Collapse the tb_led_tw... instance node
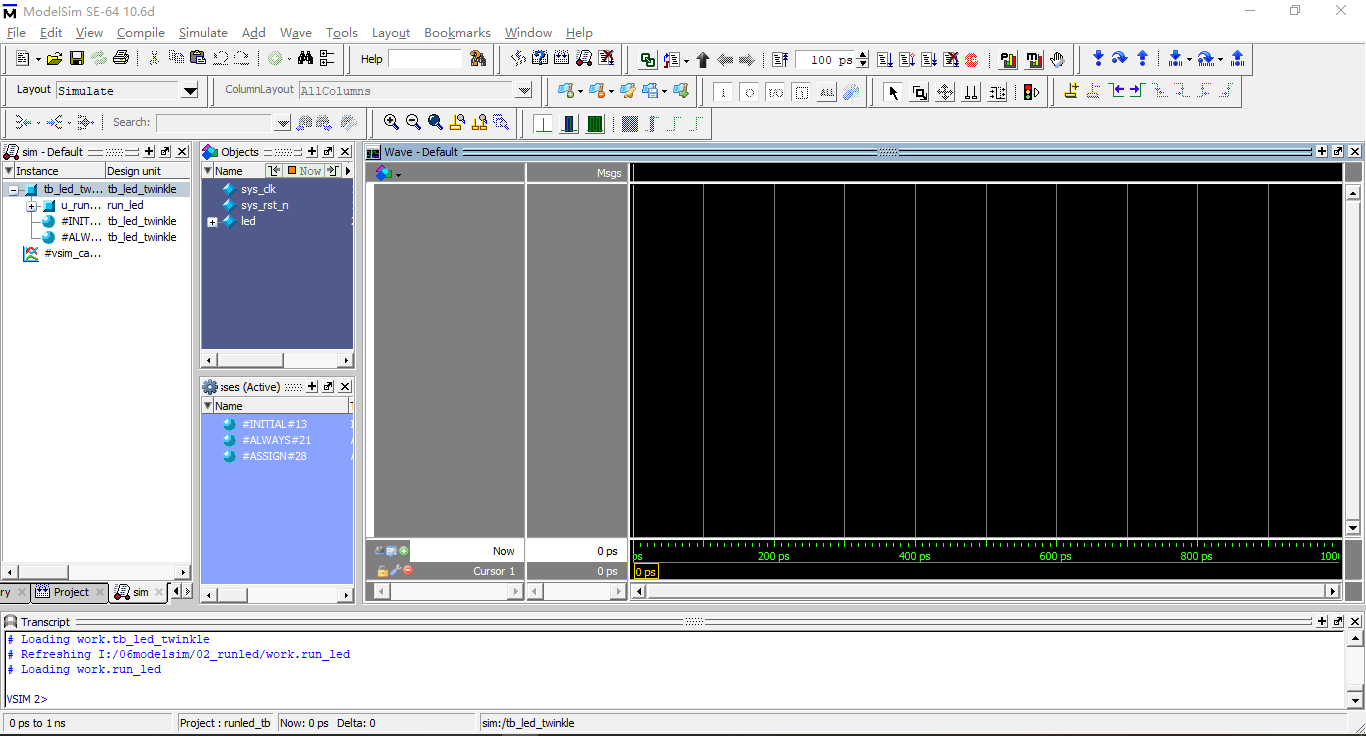The height and width of the screenshot is (736, 1366). (13, 189)
